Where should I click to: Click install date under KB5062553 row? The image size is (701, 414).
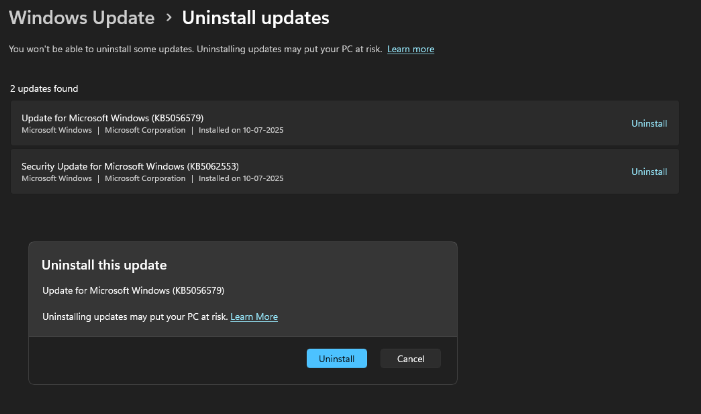coord(241,178)
